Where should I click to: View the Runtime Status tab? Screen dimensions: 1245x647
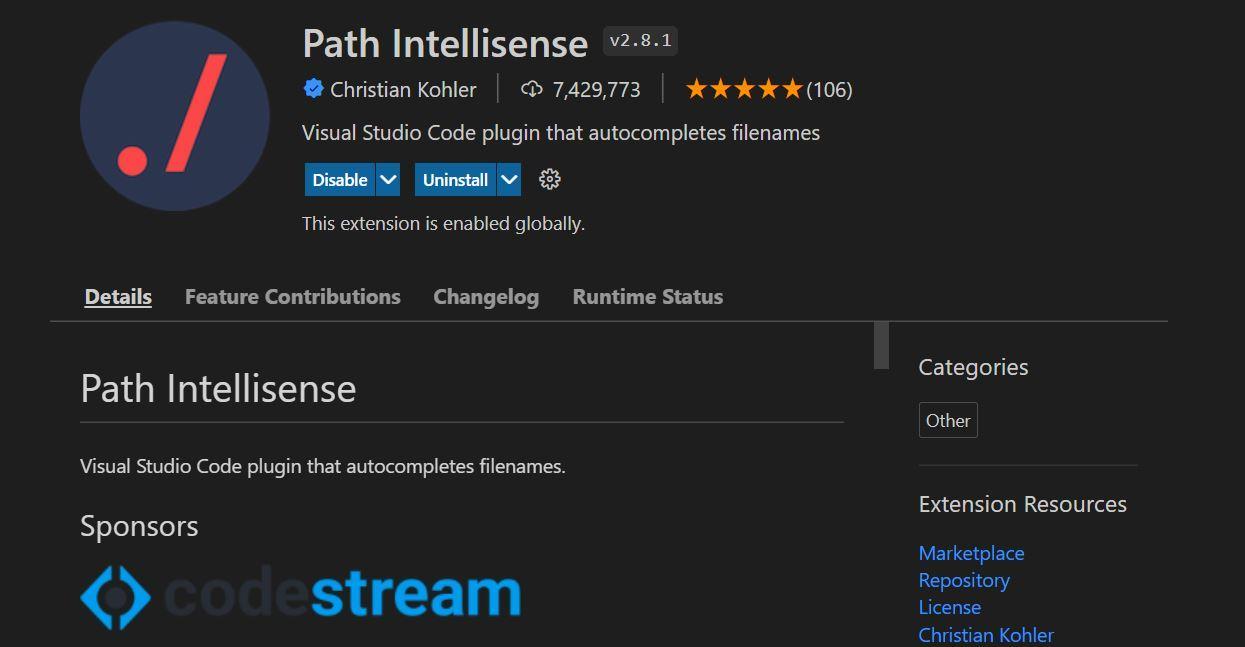point(647,296)
